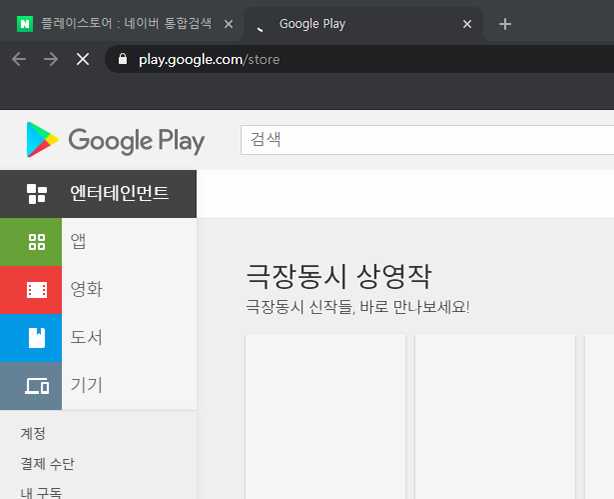Click the 검색 search field
The width and height of the screenshot is (614, 499).
point(427,140)
